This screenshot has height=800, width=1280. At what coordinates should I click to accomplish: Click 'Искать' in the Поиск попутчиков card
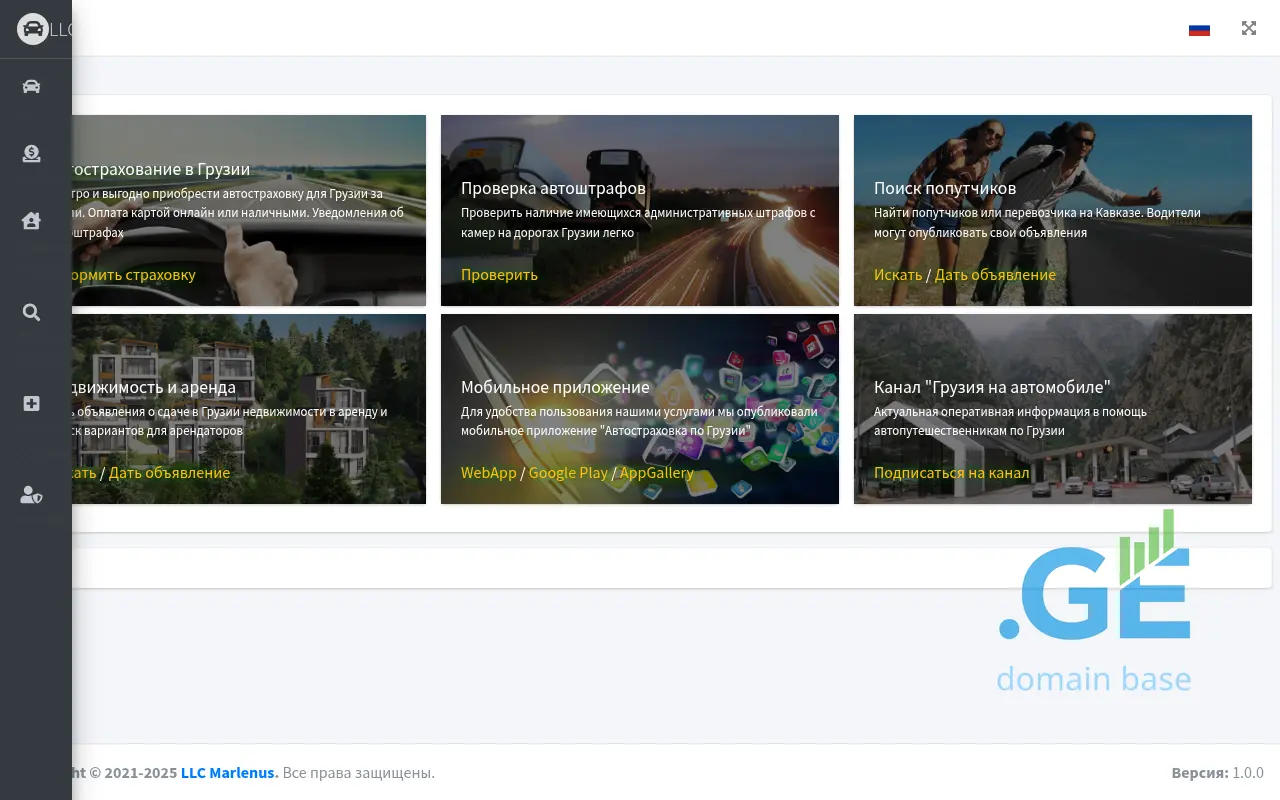pyautogui.click(x=897, y=275)
